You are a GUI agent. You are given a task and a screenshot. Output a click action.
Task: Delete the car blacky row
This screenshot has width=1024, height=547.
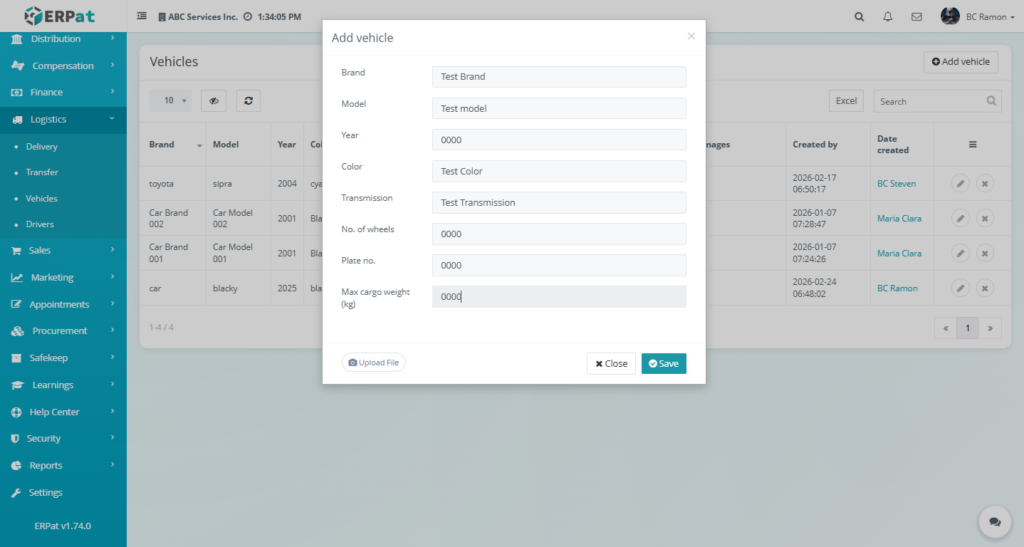click(x=985, y=288)
